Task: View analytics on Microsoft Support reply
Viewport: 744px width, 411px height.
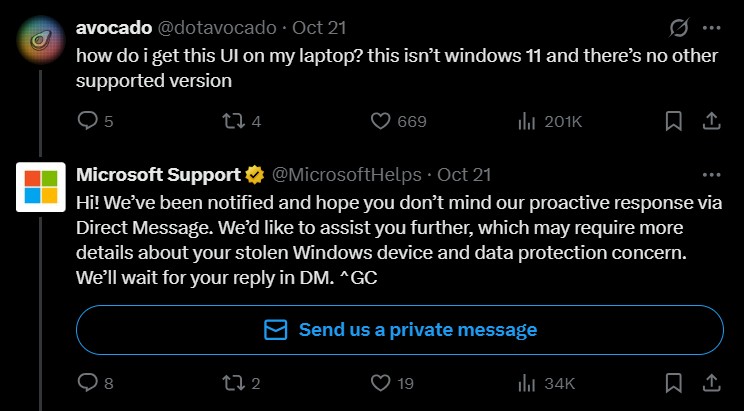Action: pos(527,382)
